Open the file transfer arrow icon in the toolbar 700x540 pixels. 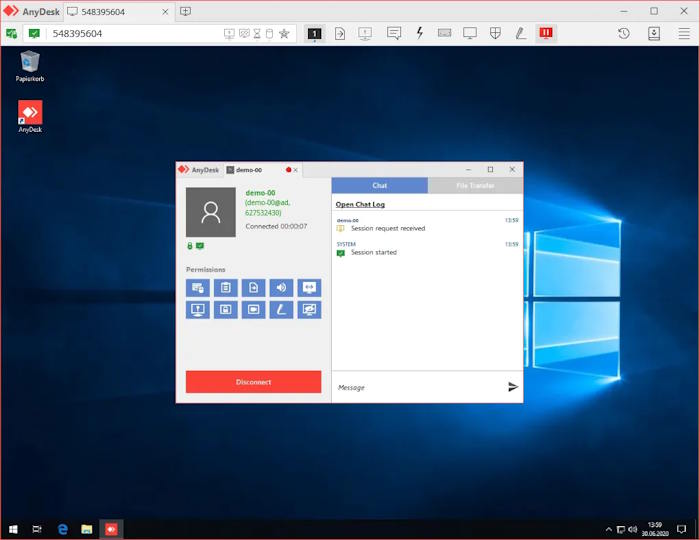click(340, 33)
